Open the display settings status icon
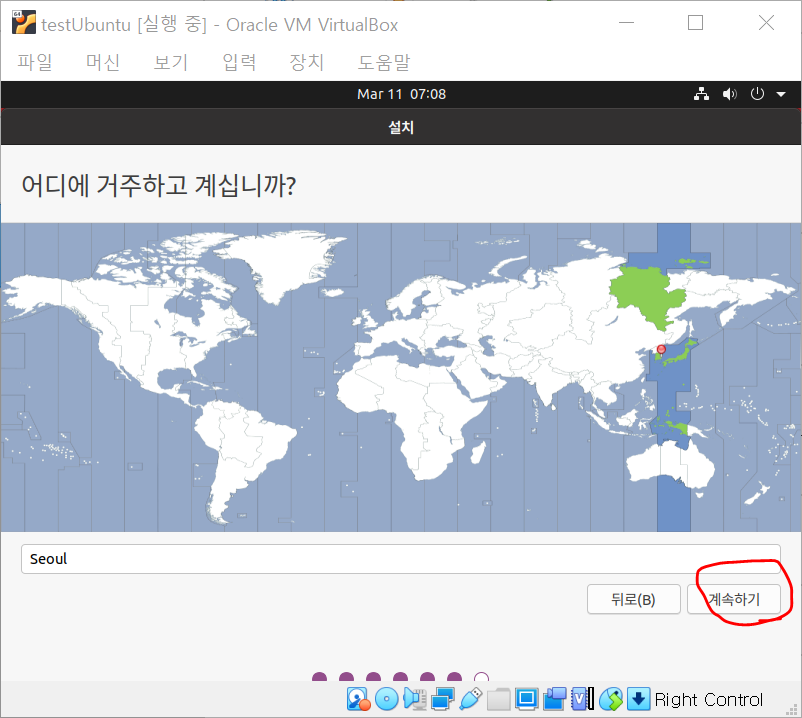 tap(526, 699)
